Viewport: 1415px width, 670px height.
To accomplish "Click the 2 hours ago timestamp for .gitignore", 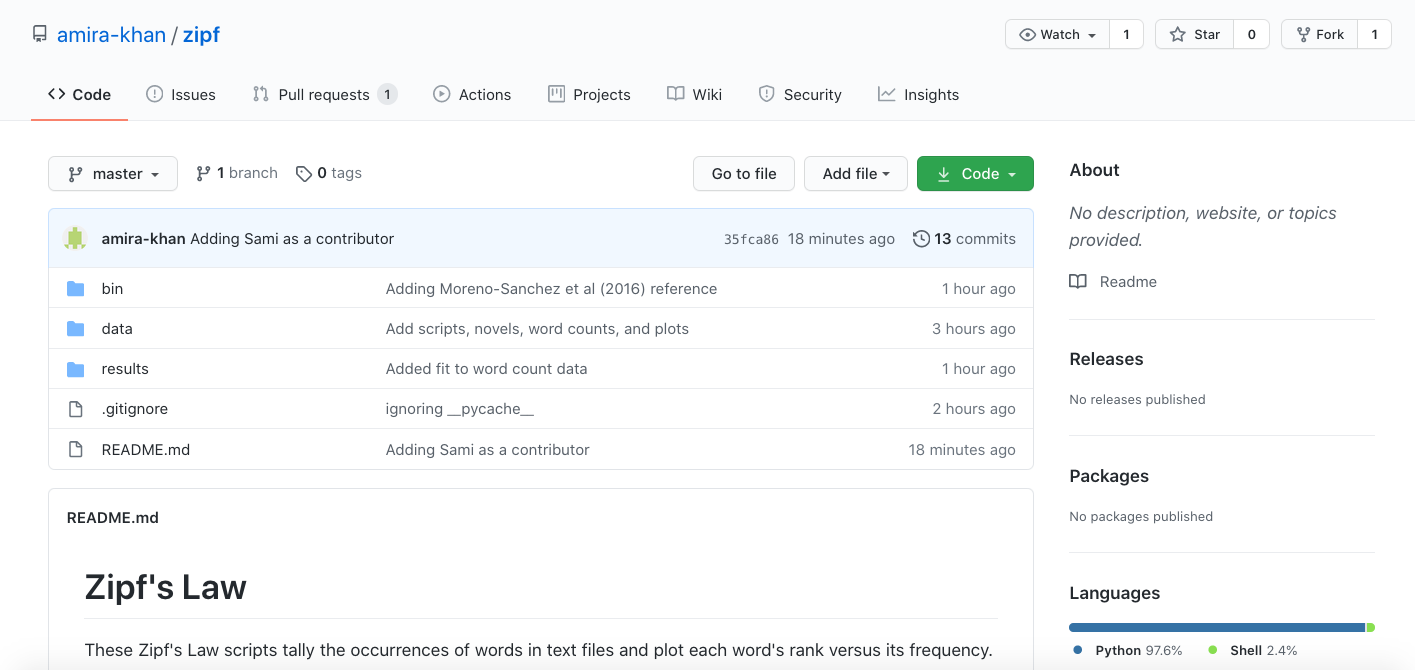I will click(974, 408).
